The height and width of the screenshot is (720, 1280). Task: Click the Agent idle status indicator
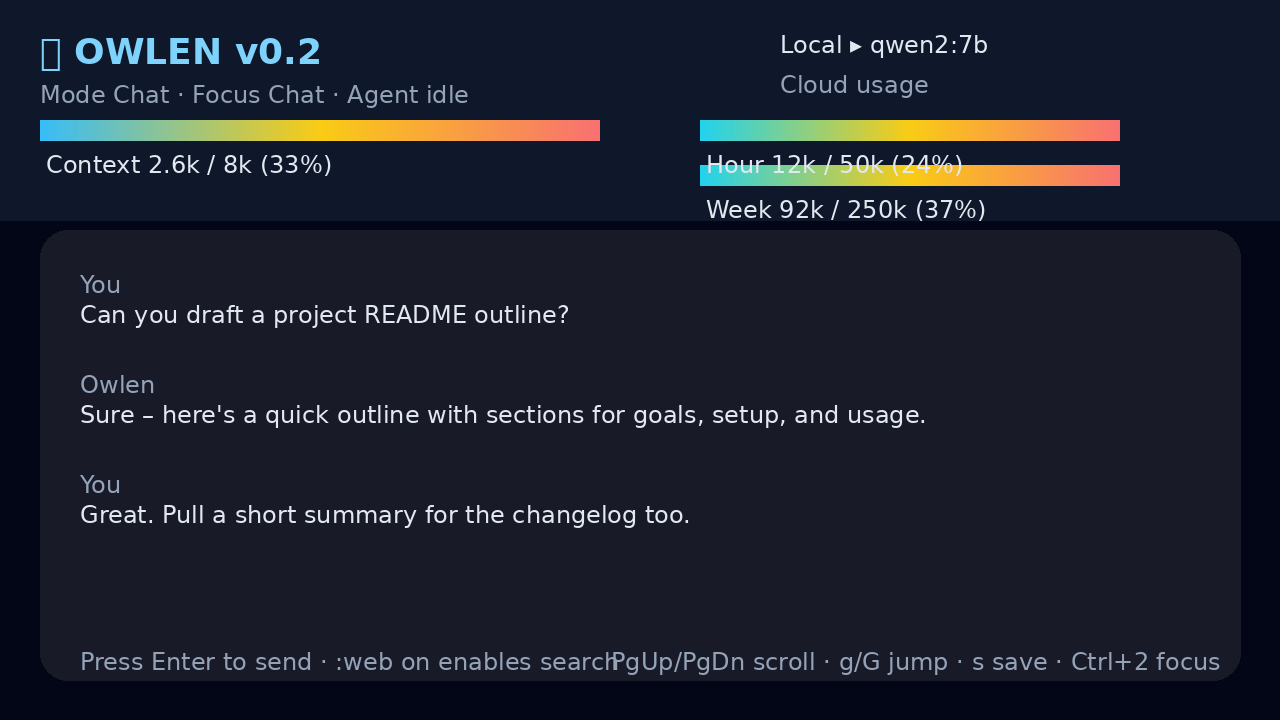408,96
